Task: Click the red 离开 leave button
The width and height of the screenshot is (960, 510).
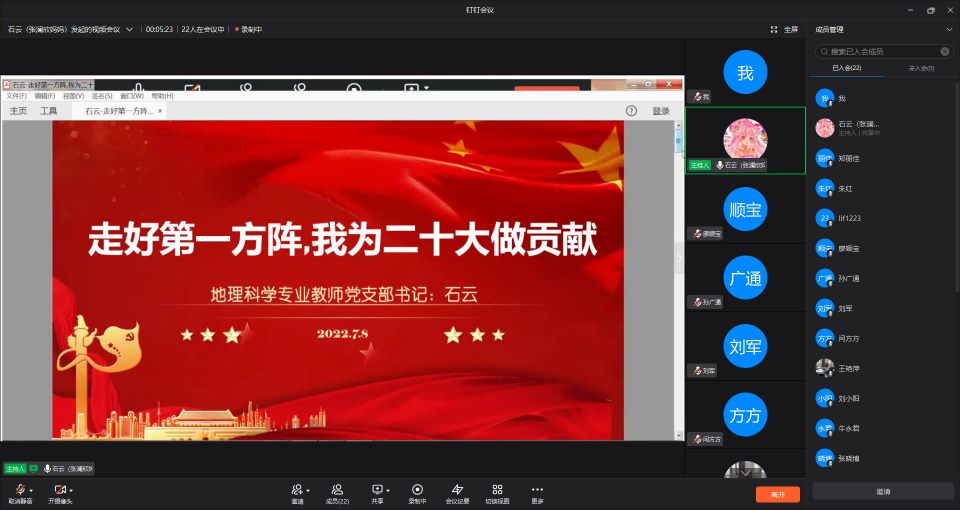Action: pyautogui.click(x=777, y=494)
